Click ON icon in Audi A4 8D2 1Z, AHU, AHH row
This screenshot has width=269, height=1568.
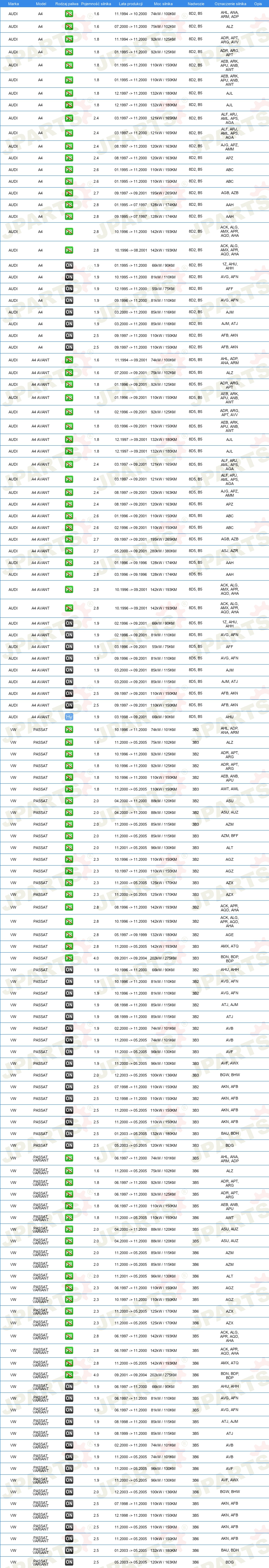[69, 265]
